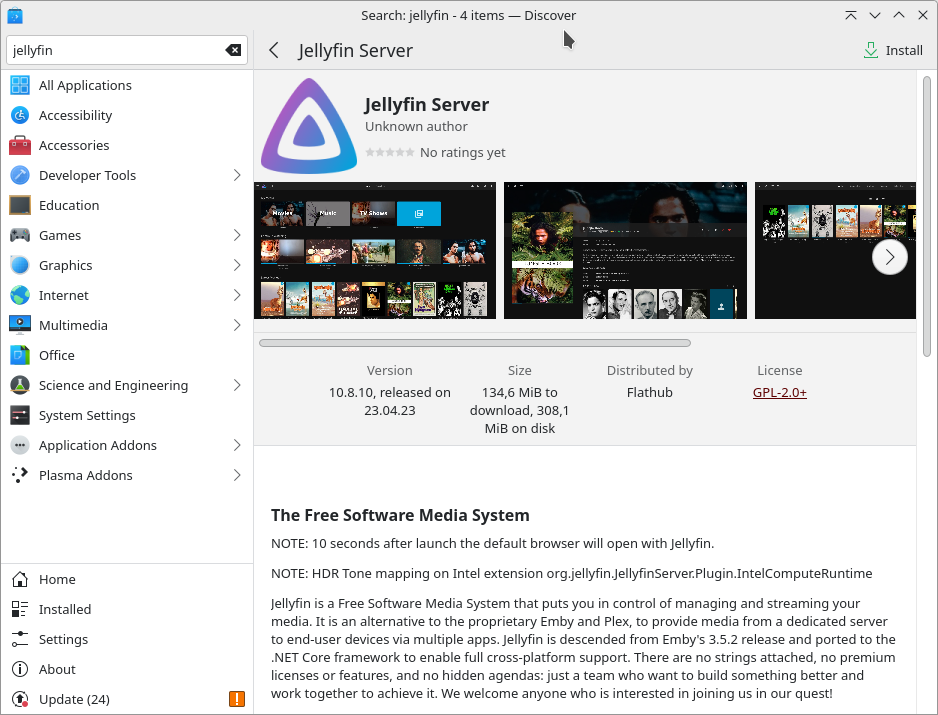The width and height of the screenshot is (938, 715).
Task: Open the Games category icon
Action: click(20, 235)
